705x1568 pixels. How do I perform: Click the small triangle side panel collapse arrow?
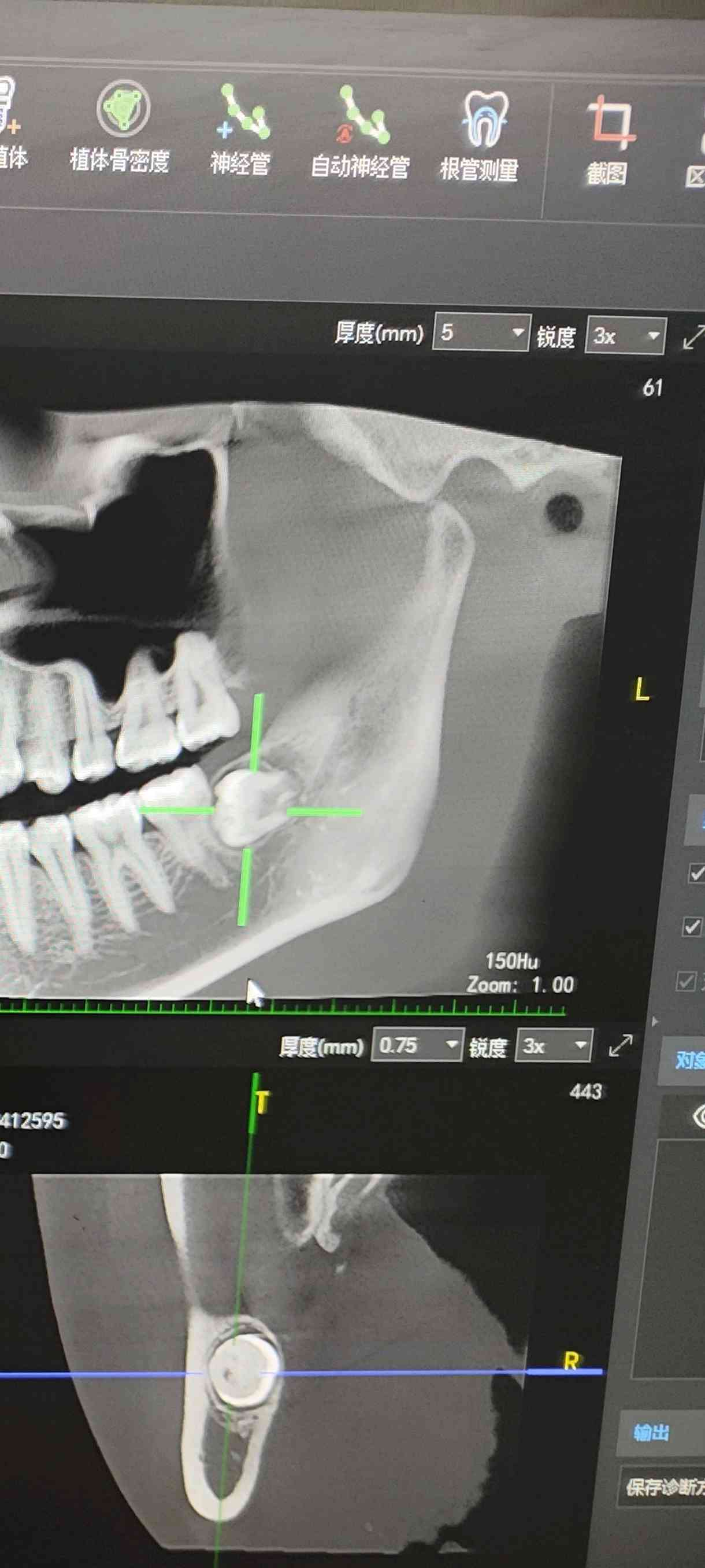[655, 1022]
